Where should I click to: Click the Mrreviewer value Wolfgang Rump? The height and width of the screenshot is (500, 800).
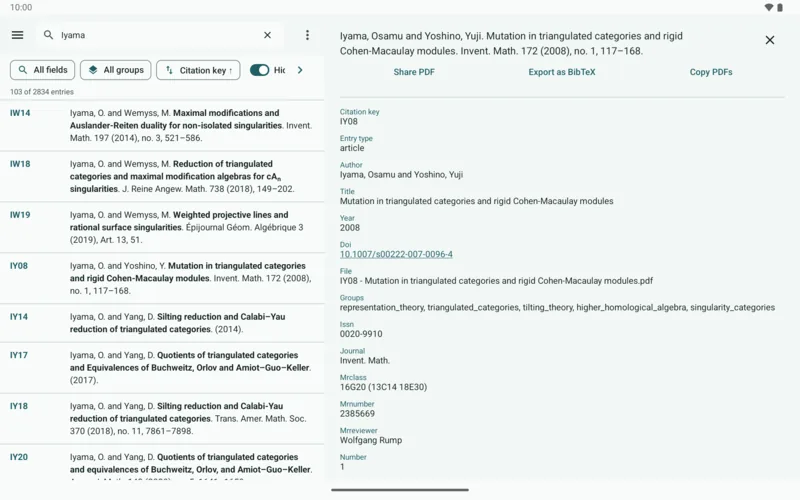coord(371,440)
